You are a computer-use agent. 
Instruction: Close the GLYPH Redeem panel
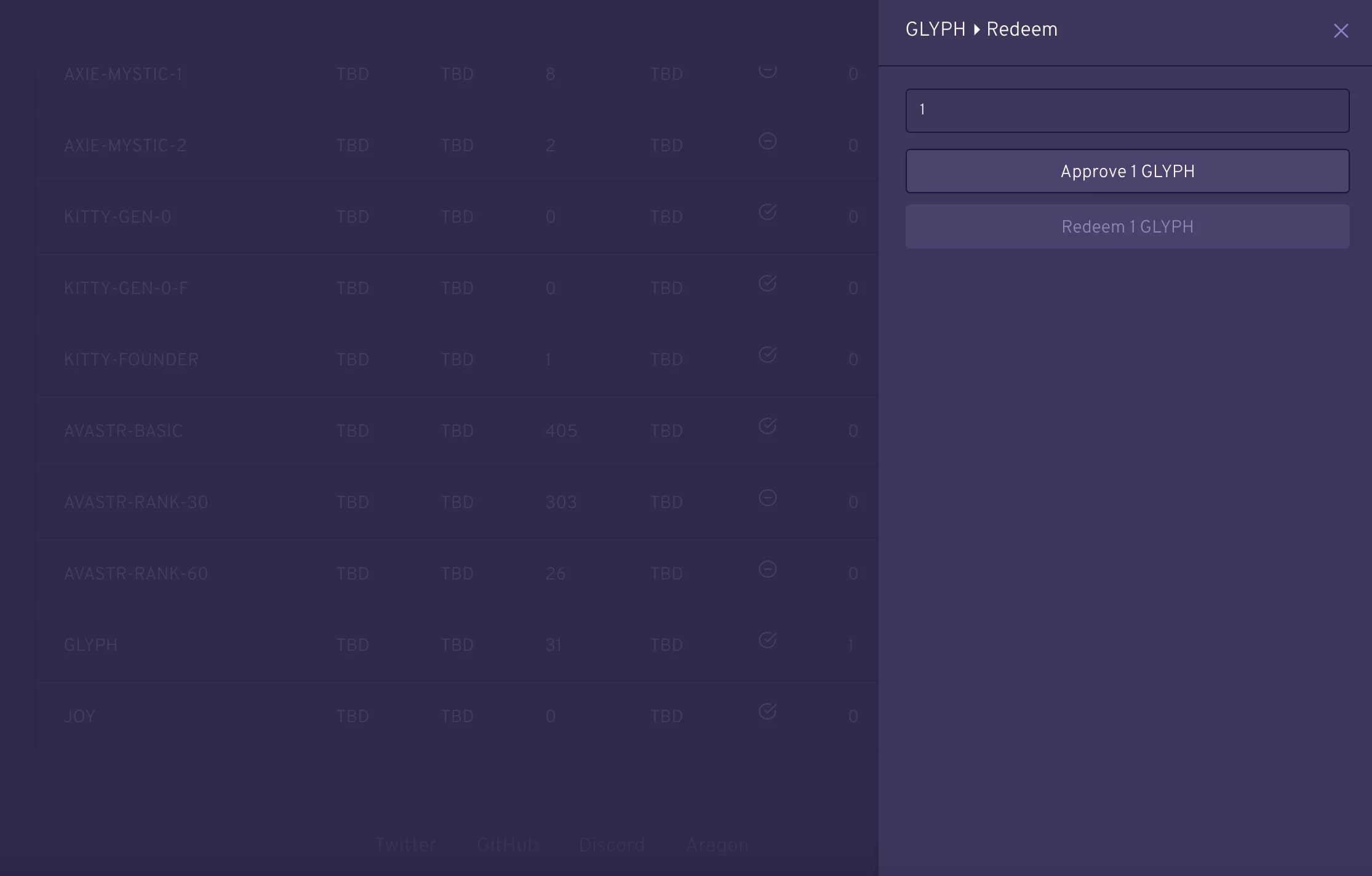click(x=1341, y=31)
